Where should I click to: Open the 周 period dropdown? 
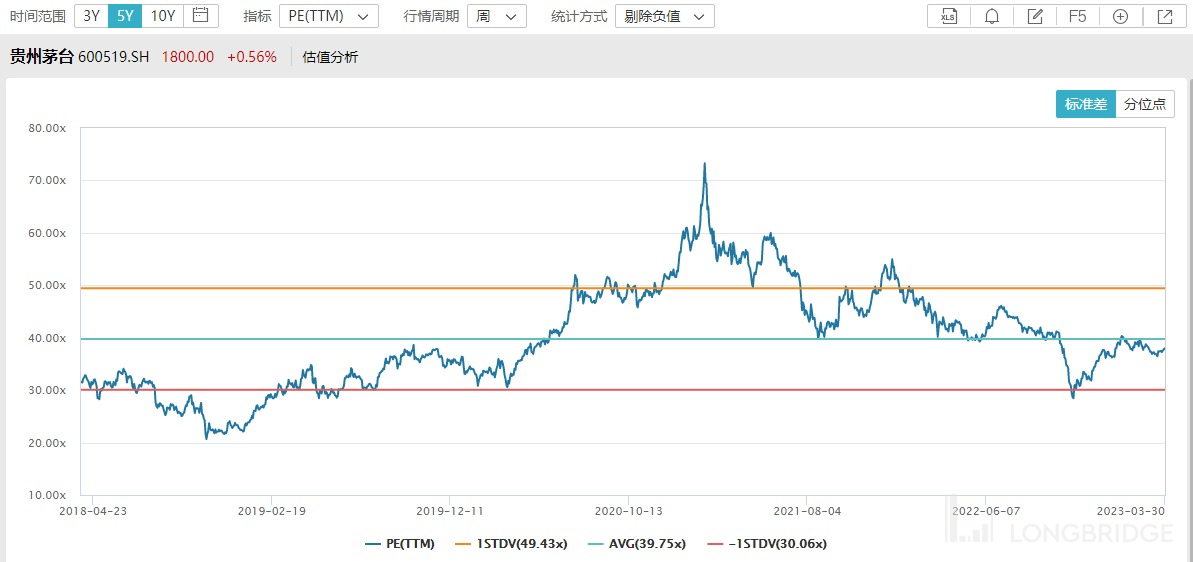[x=497, y=16]
